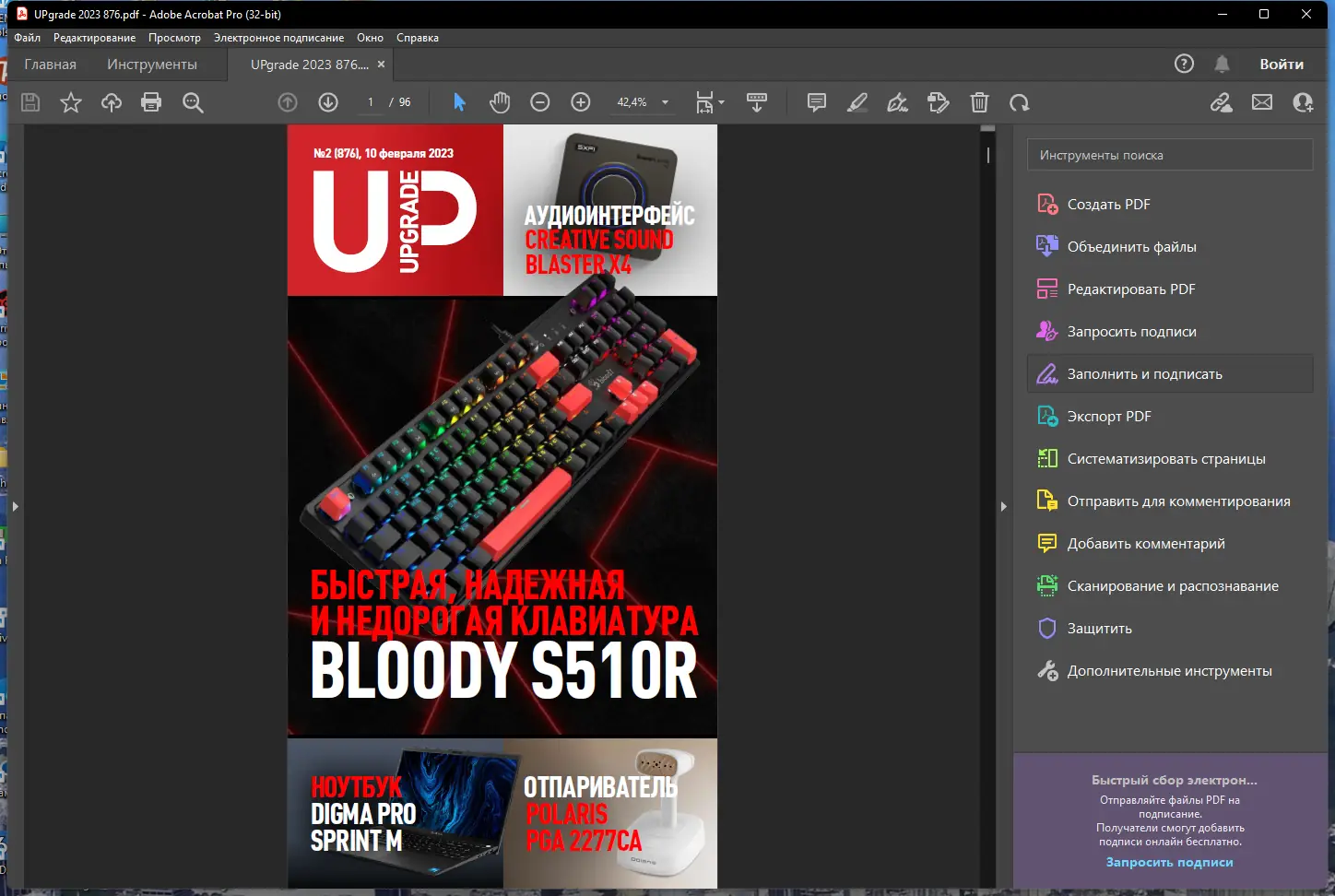The width and height of the screenshot is (1335, 896).
Task: Click the magazine cover page
Action: 502,506
